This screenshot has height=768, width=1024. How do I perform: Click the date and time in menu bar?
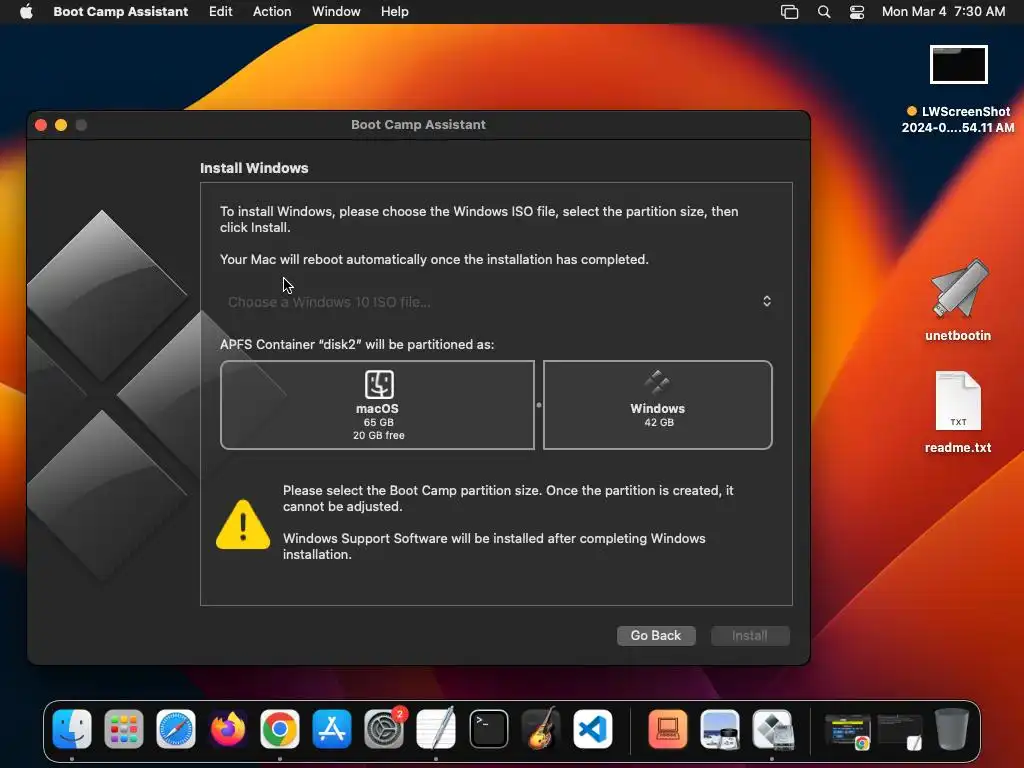944,12
